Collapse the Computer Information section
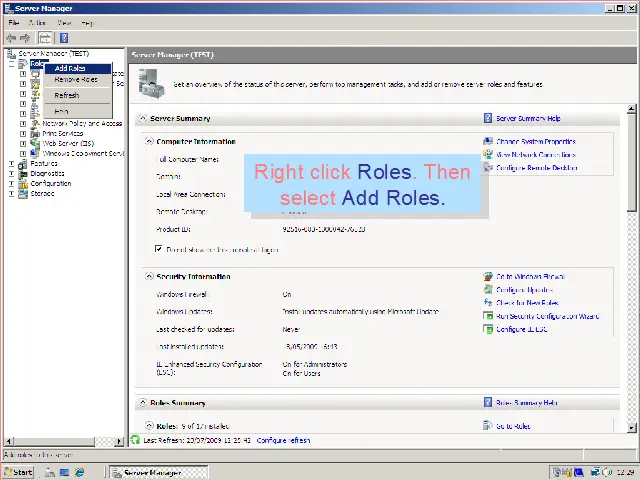Image resolution: width=640 pixels, height=480 pixels. pos(149,141)
